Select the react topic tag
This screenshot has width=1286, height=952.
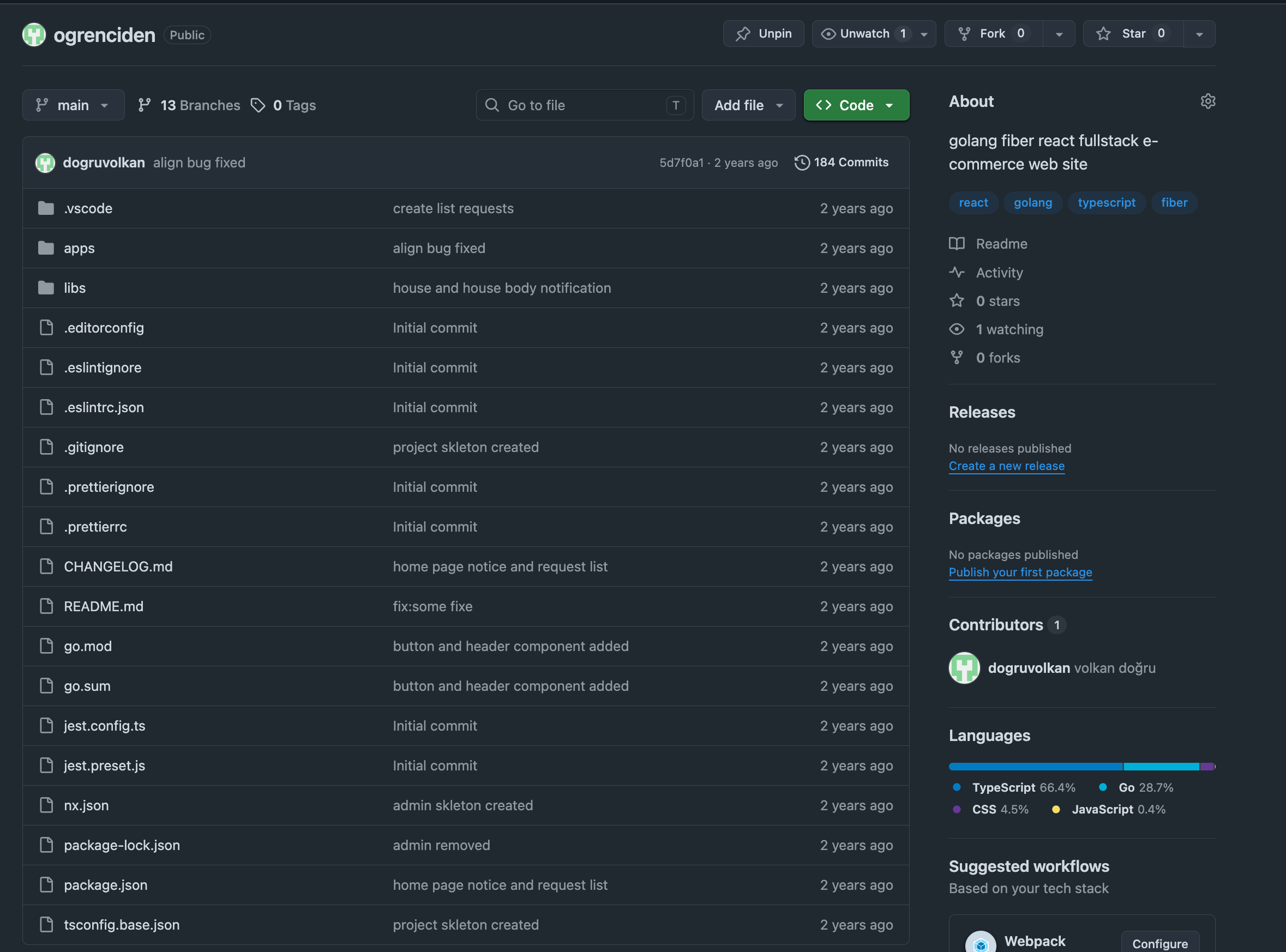pyautogui.click(x=973, y=202)
